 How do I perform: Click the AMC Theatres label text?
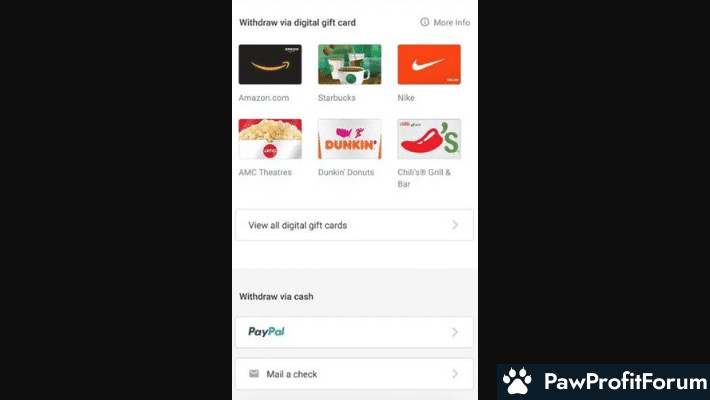(x=265, y=172)
